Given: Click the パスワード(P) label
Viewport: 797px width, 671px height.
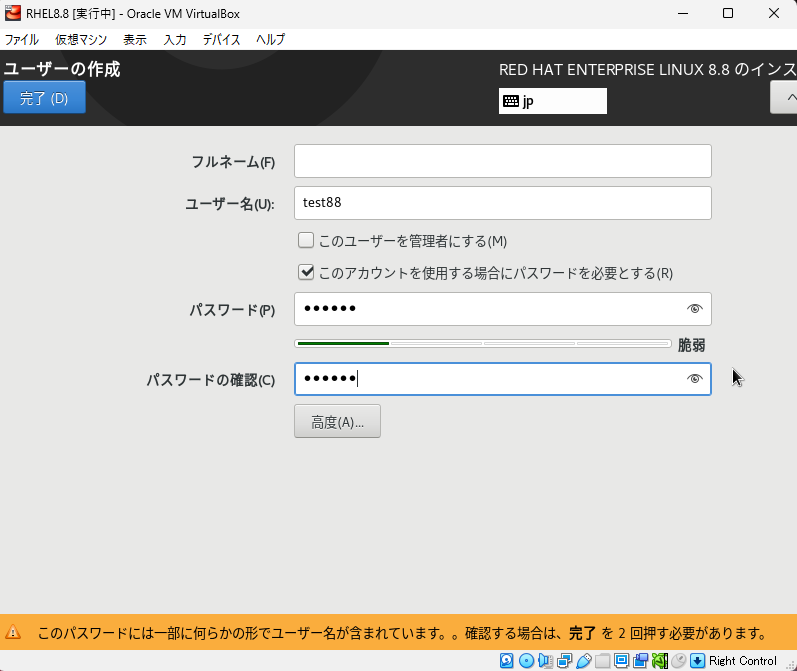Looking at the screenshot, I should point(232,310).
